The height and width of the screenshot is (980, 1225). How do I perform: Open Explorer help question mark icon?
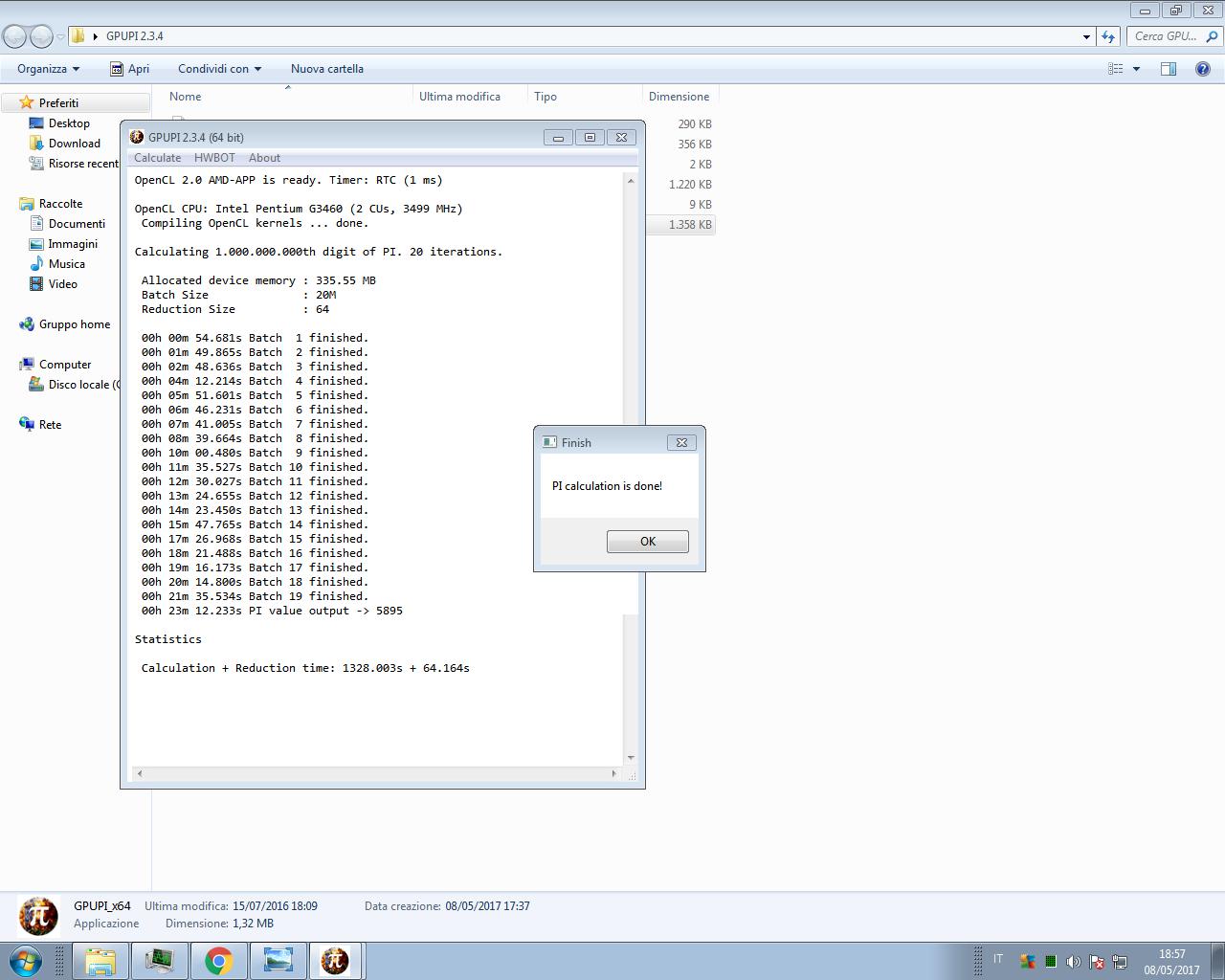[1202, 69]
